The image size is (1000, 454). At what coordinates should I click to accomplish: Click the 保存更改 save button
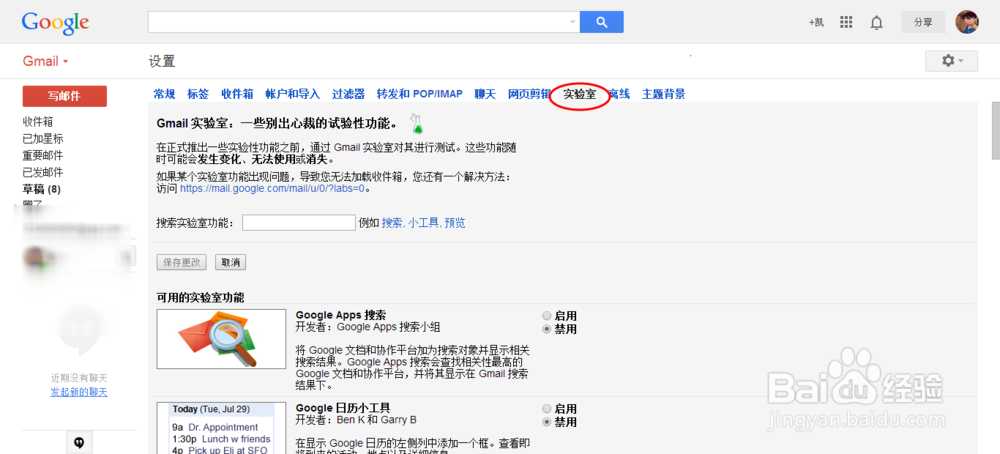pos(182,262)
